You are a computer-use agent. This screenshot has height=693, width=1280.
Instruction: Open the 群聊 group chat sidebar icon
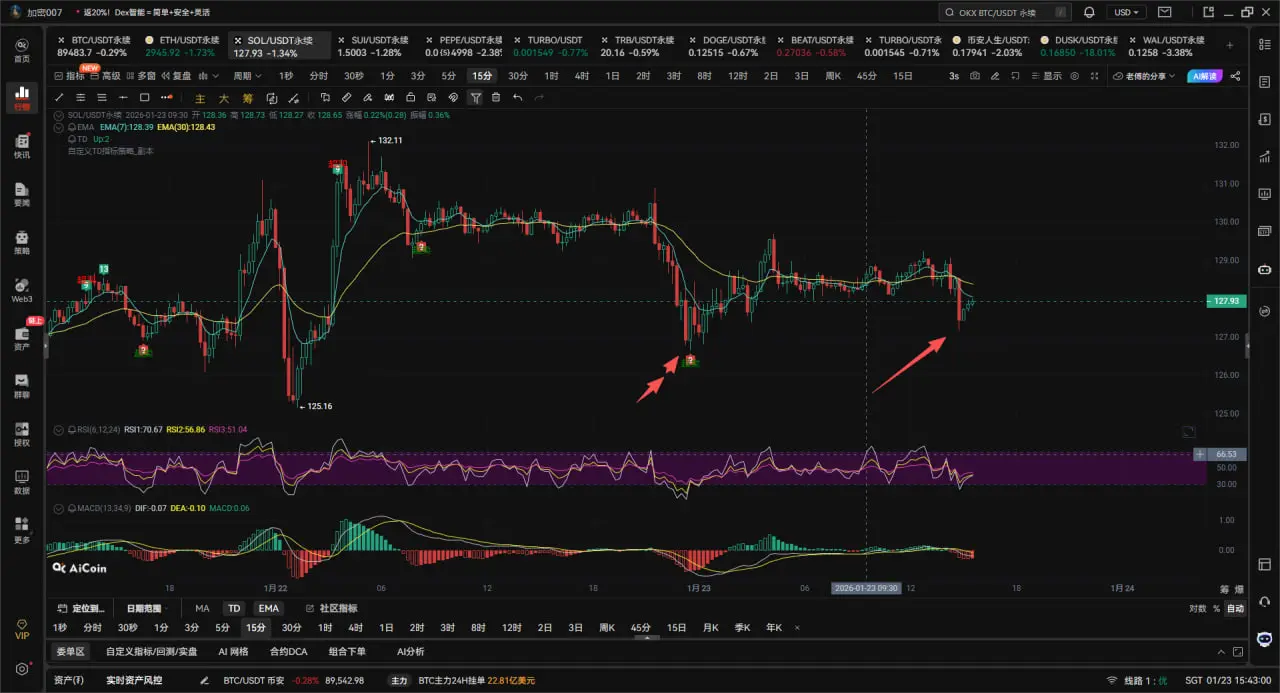click(22, 386)
